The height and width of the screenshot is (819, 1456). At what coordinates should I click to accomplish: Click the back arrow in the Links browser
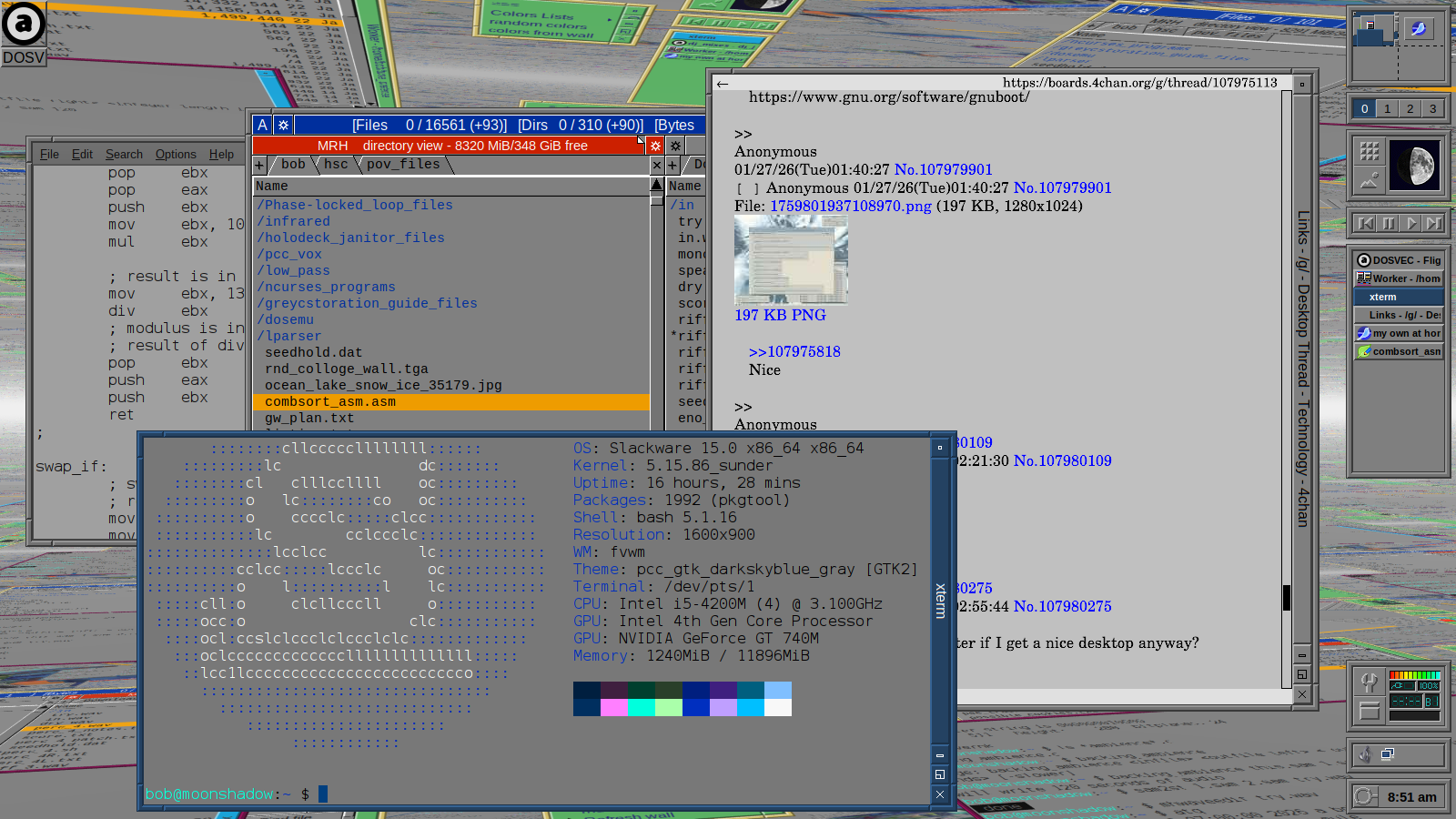723,84
